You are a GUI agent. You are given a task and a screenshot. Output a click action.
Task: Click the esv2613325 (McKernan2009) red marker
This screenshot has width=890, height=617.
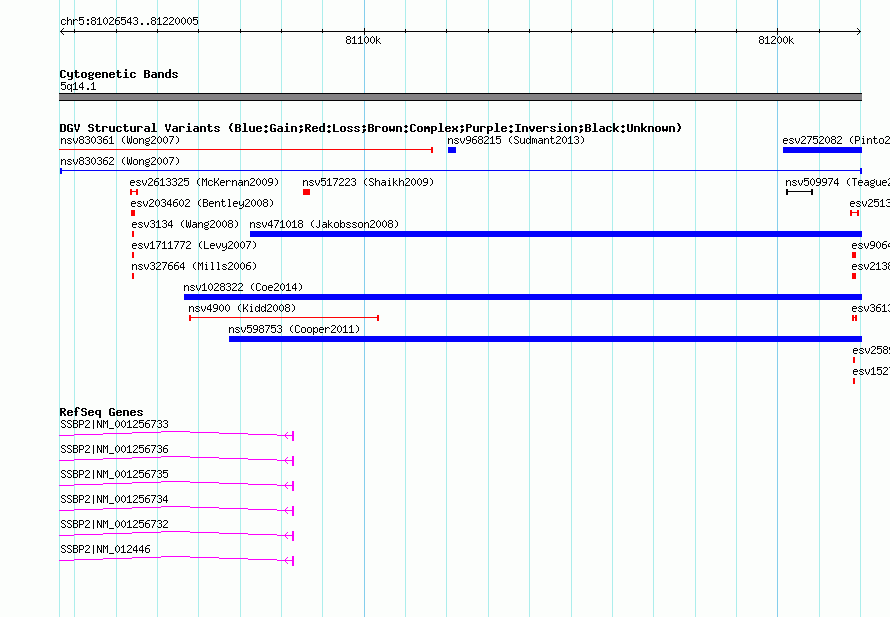pyautogui.click(x=134, y=192)
